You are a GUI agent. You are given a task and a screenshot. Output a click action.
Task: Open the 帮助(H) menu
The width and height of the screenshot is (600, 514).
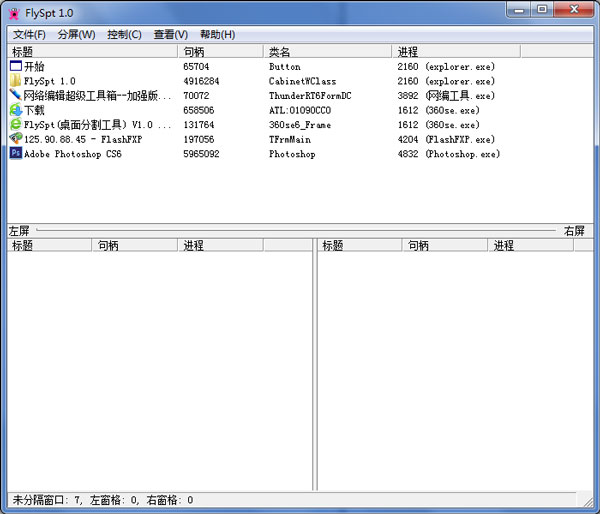point(218,34)
